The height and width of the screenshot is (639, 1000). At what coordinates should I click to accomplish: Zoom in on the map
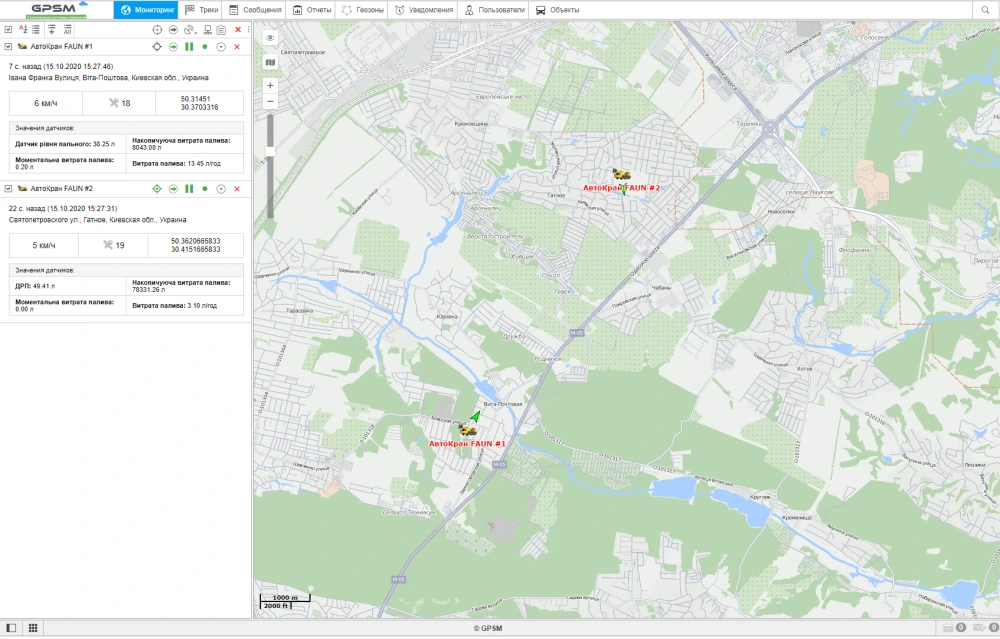[270, 85]
